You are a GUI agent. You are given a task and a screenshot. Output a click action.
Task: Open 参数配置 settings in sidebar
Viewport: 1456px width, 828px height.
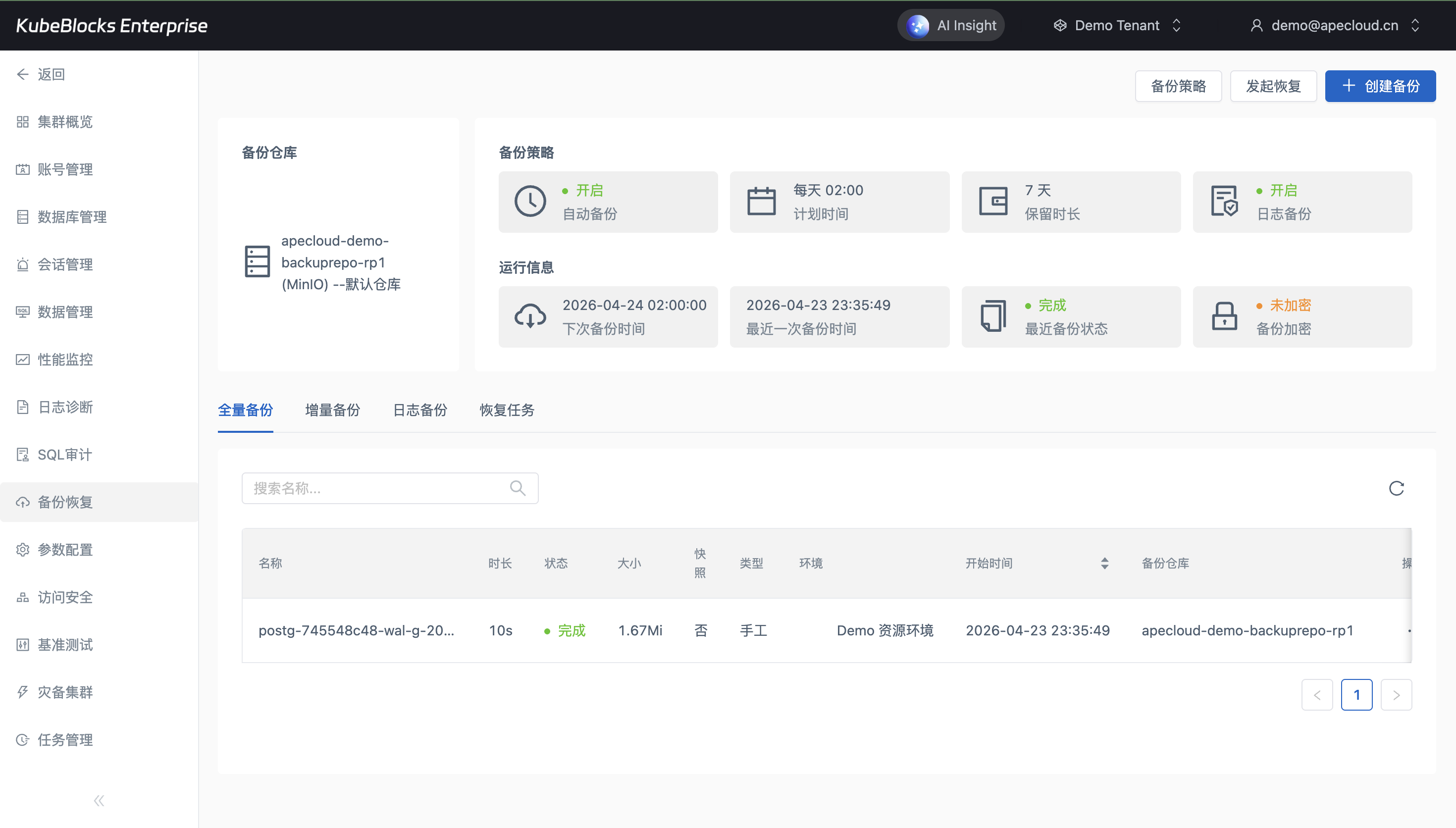pyautogui.click(x=65, y=549)
